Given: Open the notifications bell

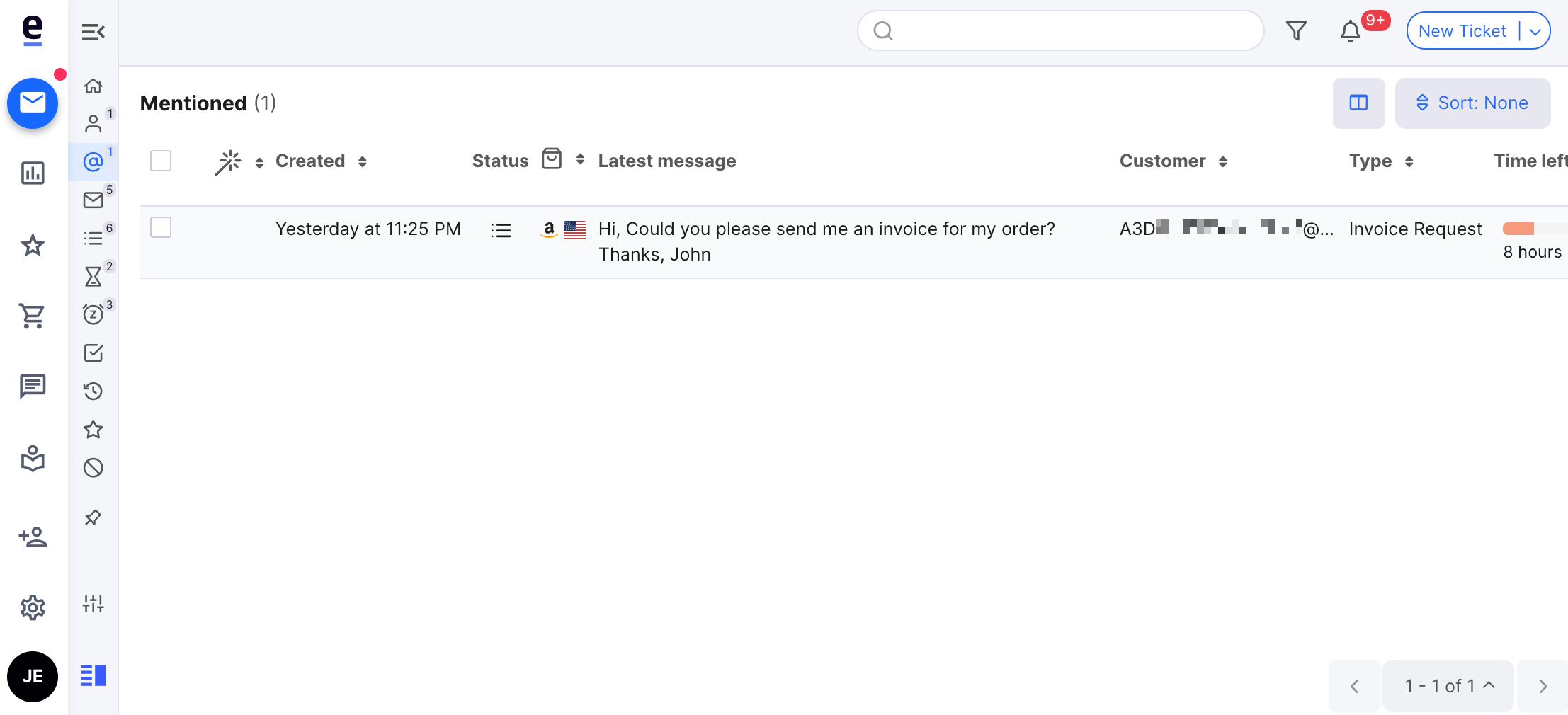Looking at the screenshot, I should point(1350,31).
